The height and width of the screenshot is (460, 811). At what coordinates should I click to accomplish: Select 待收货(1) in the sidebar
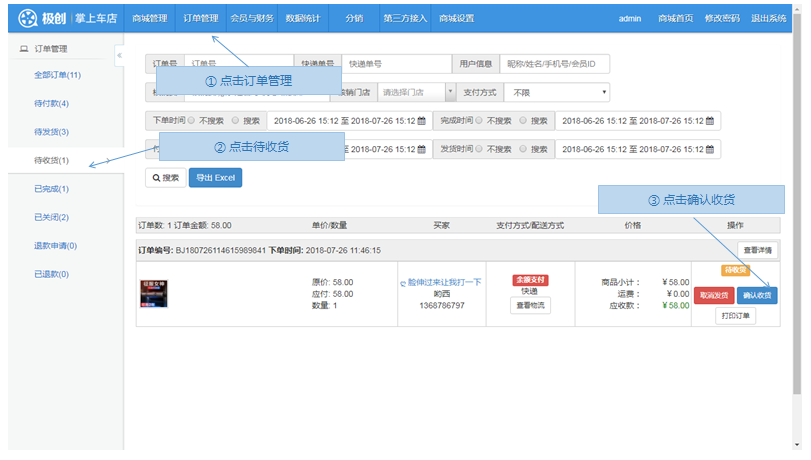[x=52, y=160]
